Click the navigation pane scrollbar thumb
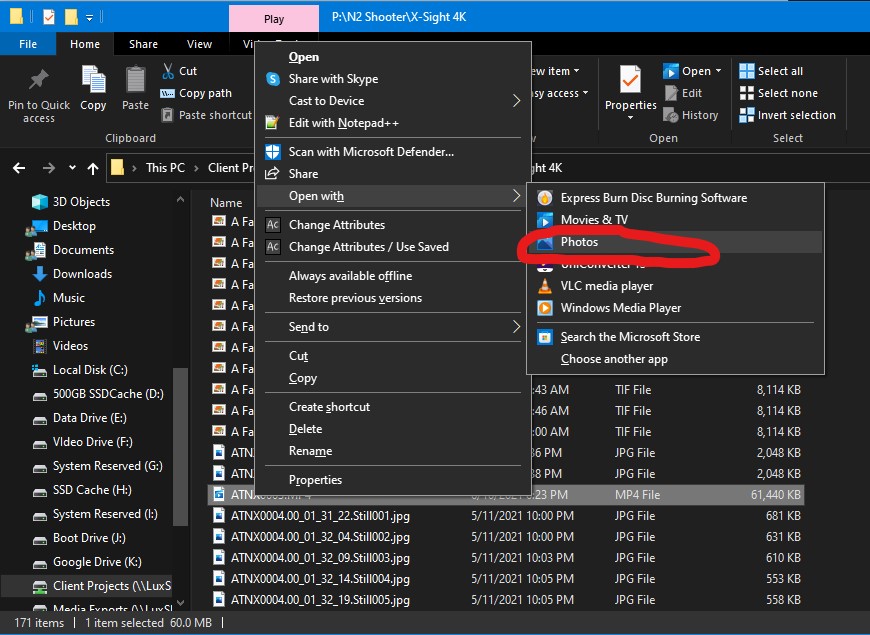Viewport: 870px width, 635px height. (180, 447)
